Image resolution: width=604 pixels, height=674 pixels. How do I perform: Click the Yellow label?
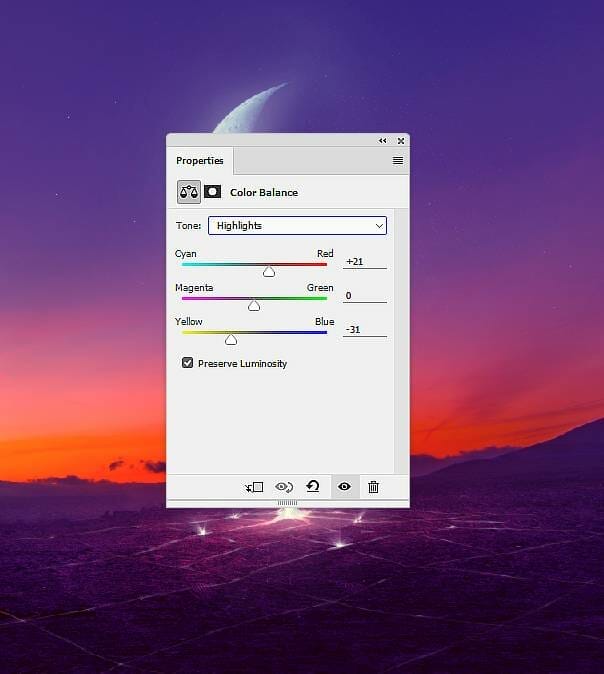189,322
